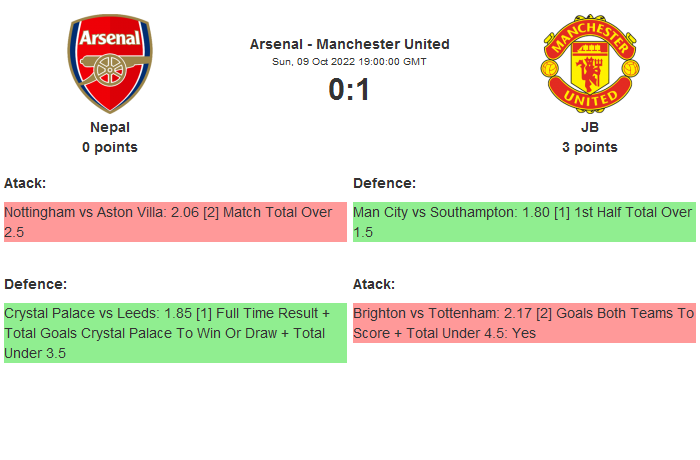Select the Arsenal - Manchester United title
Image resolution: width=700 pixels, height=460 pixels.
click(349, 44)
